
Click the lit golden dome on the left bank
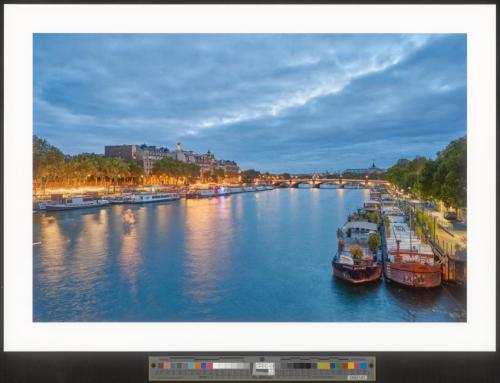(x=179, y=146)
